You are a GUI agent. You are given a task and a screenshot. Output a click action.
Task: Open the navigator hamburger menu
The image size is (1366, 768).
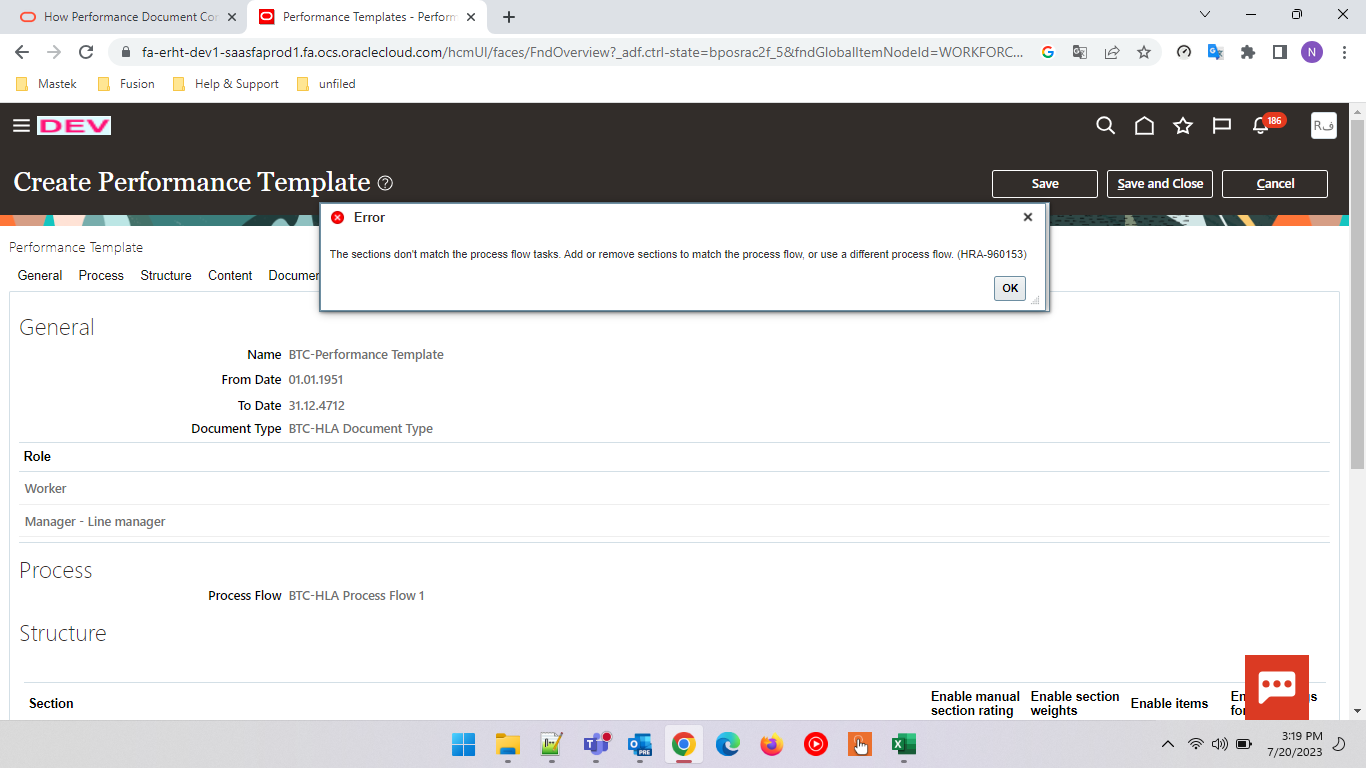[x=21, y=125]
